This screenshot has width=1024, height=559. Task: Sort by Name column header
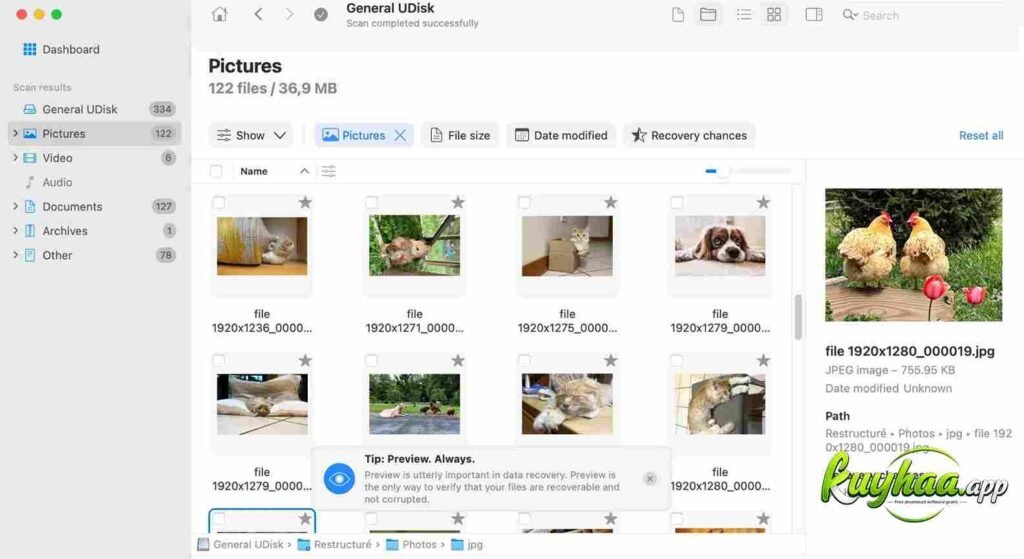[x=253, y=171]
